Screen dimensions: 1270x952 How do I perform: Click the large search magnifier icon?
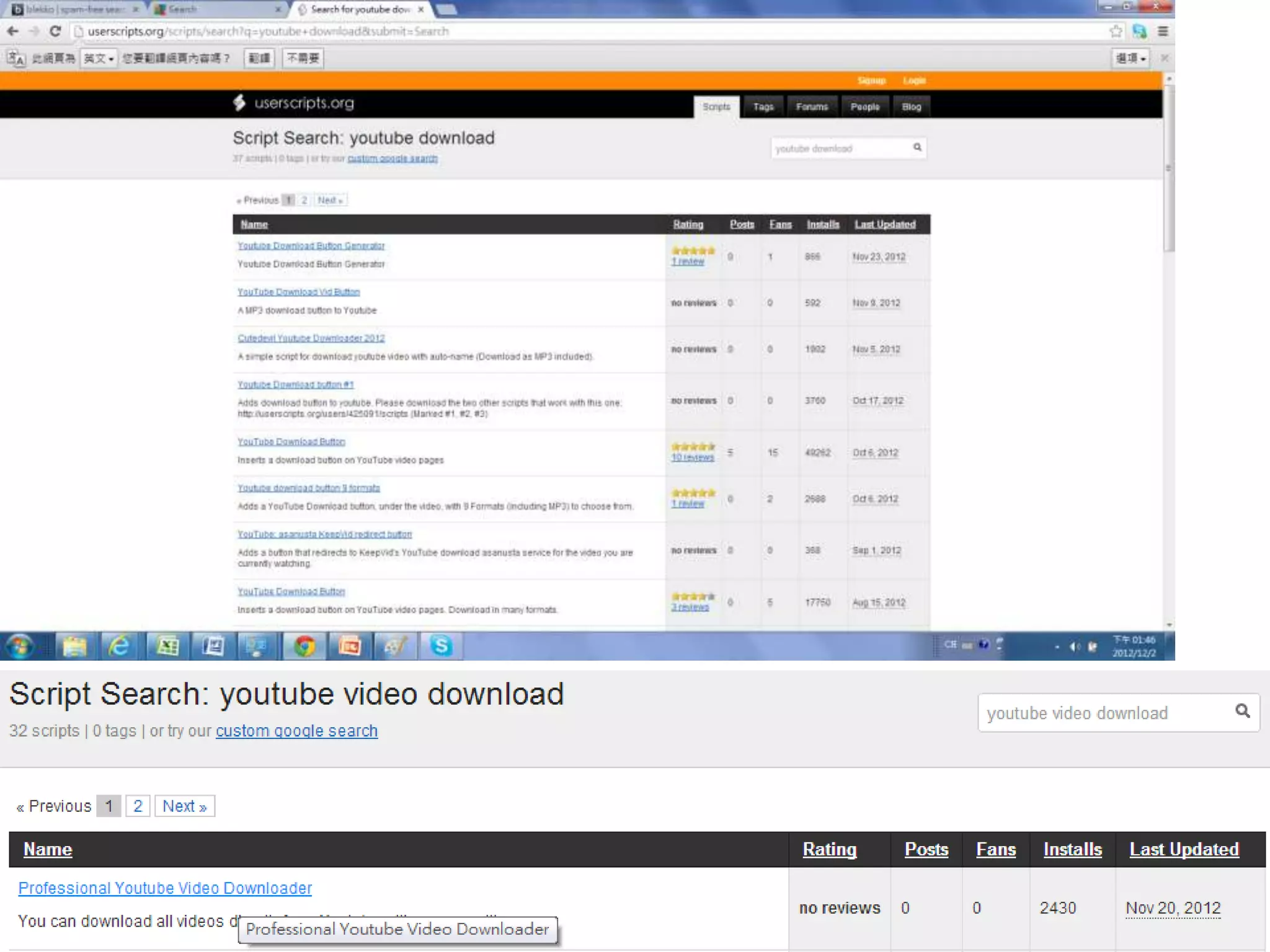tap(1242, 711)
